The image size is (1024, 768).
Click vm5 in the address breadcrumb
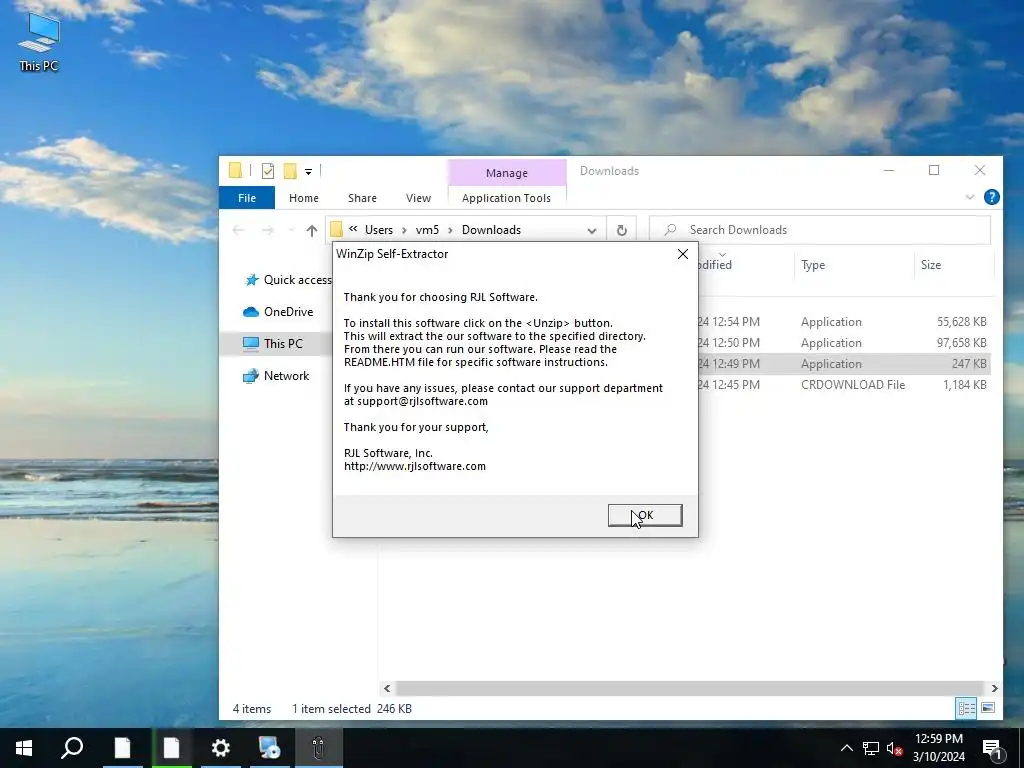coord(427,230)
